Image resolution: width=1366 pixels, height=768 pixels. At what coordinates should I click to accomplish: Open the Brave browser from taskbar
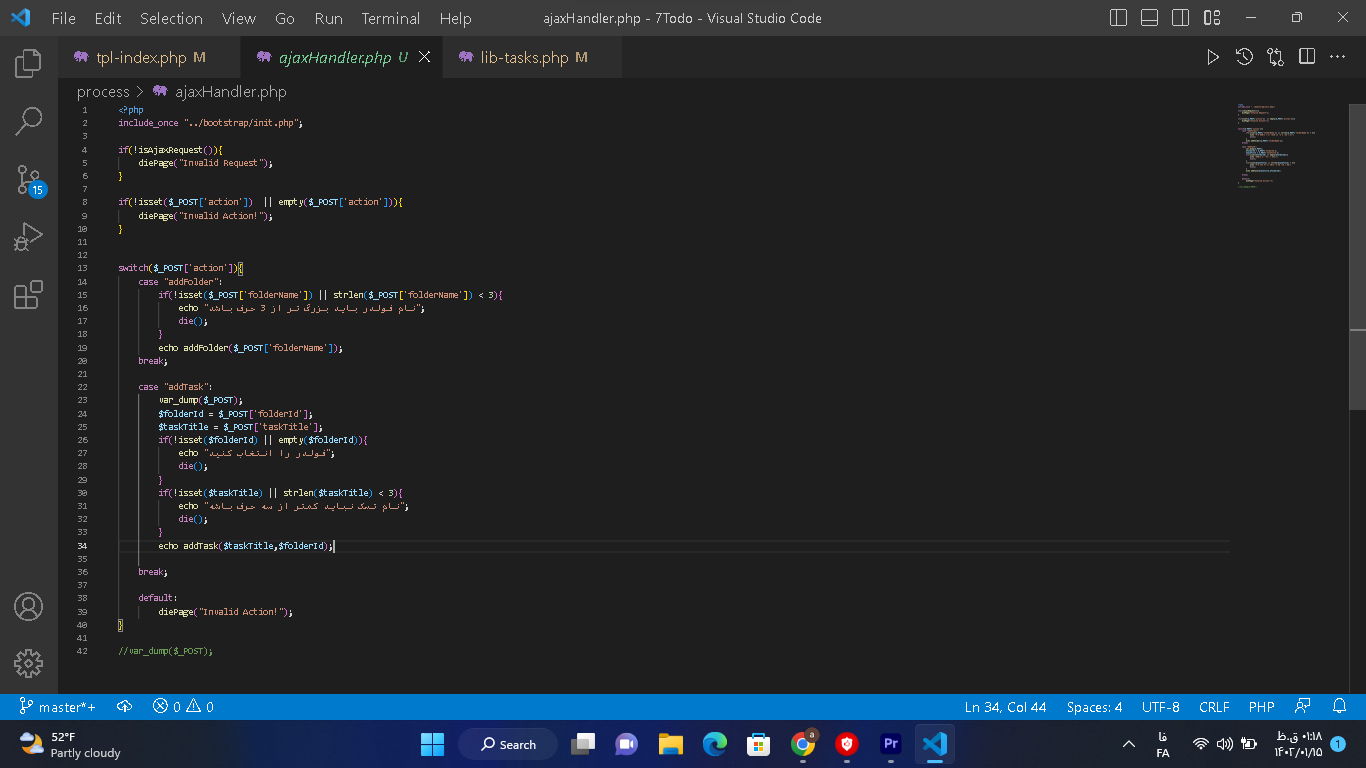[847, 744]
